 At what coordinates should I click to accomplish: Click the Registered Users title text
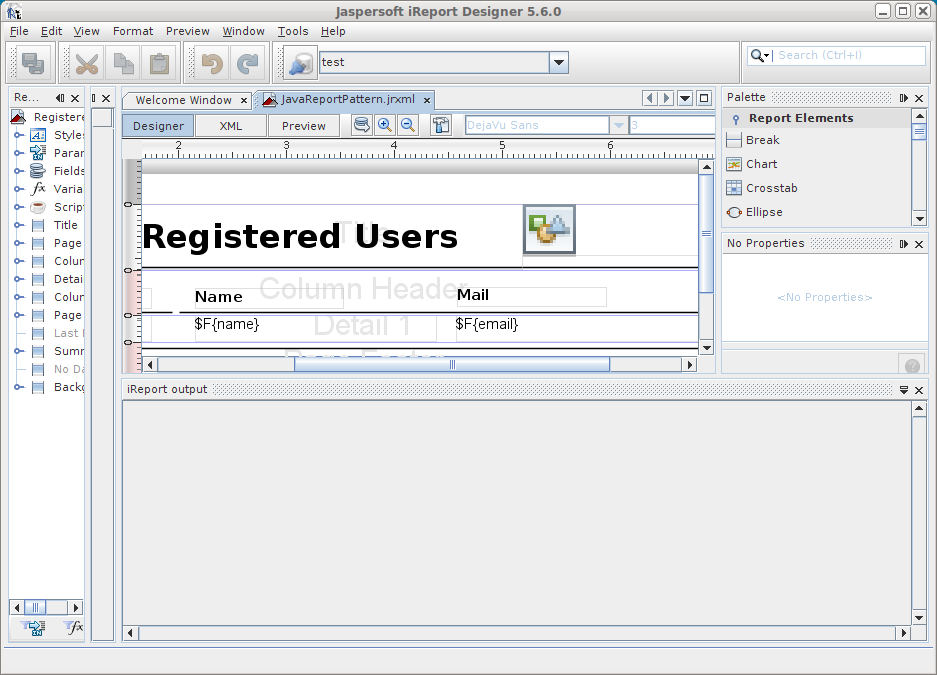pos(300,237)
